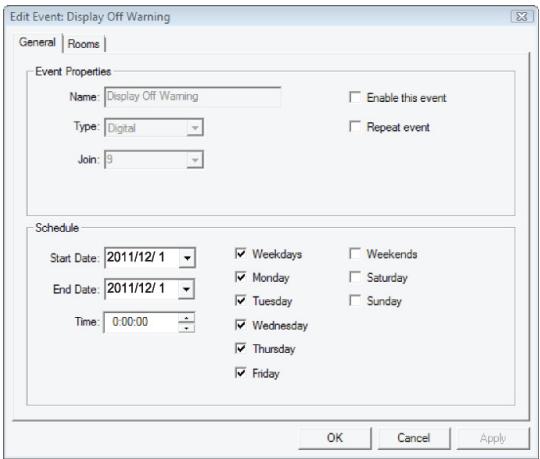
Task: Expand the Type dropdown
Action: (x=195, y=128)
